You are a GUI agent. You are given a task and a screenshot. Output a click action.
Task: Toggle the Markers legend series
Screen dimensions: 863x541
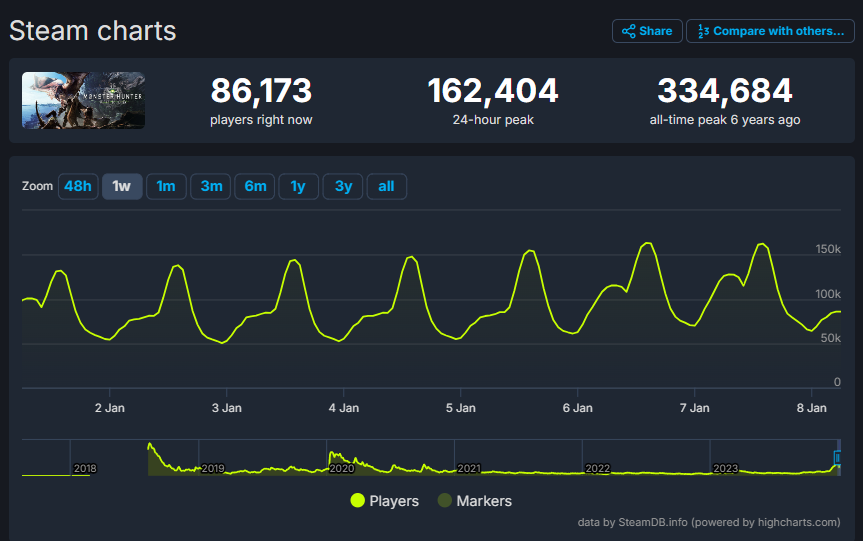[475, 501]
